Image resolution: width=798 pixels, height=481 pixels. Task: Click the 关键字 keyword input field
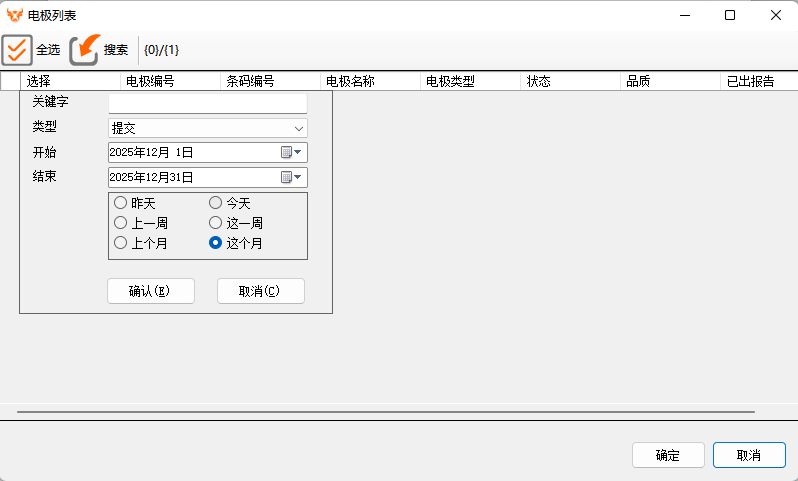[208, 103]
